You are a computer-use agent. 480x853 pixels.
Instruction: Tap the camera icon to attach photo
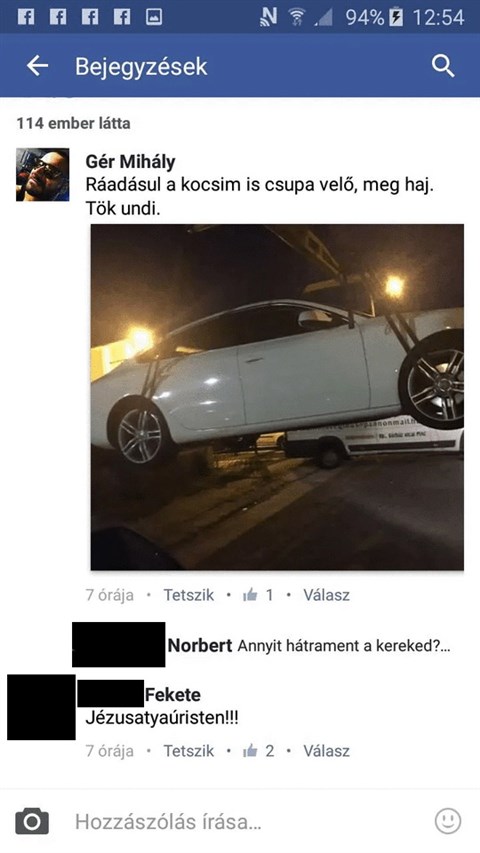click(32, 821)
